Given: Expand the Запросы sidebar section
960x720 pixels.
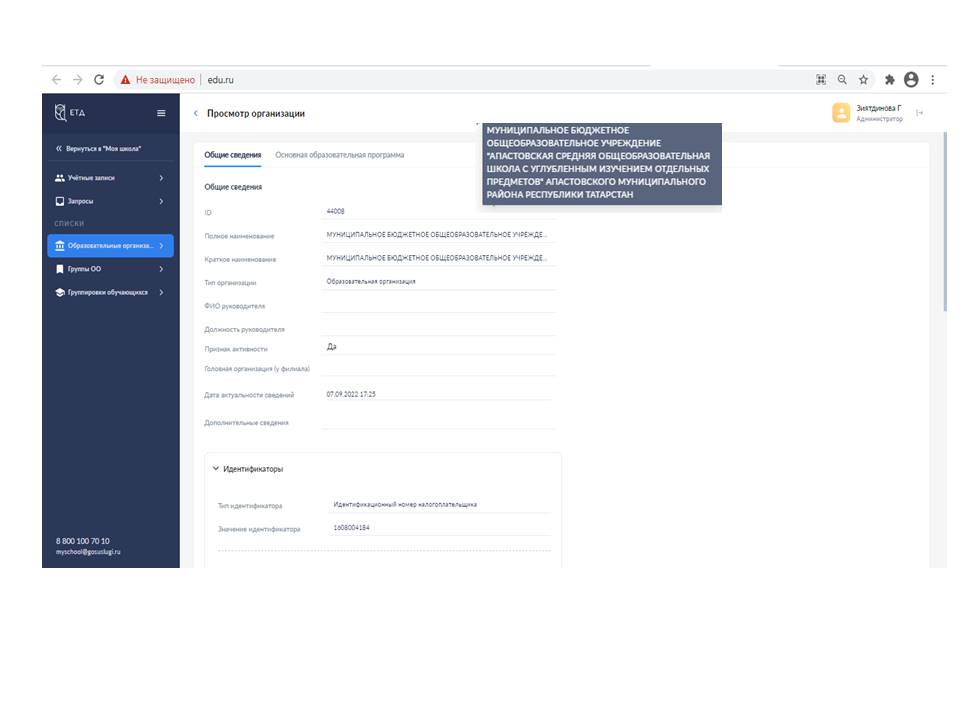Looking at the screenshot, I should pyautogui.click(x=110, y=201).
